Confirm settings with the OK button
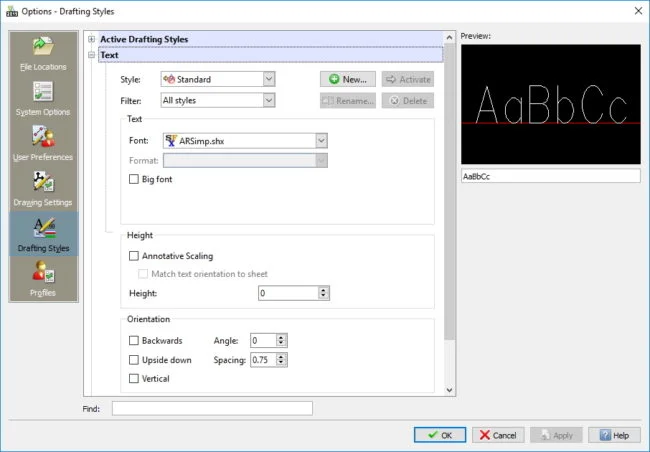Screen dimensions: 650x452 point(439,435)
